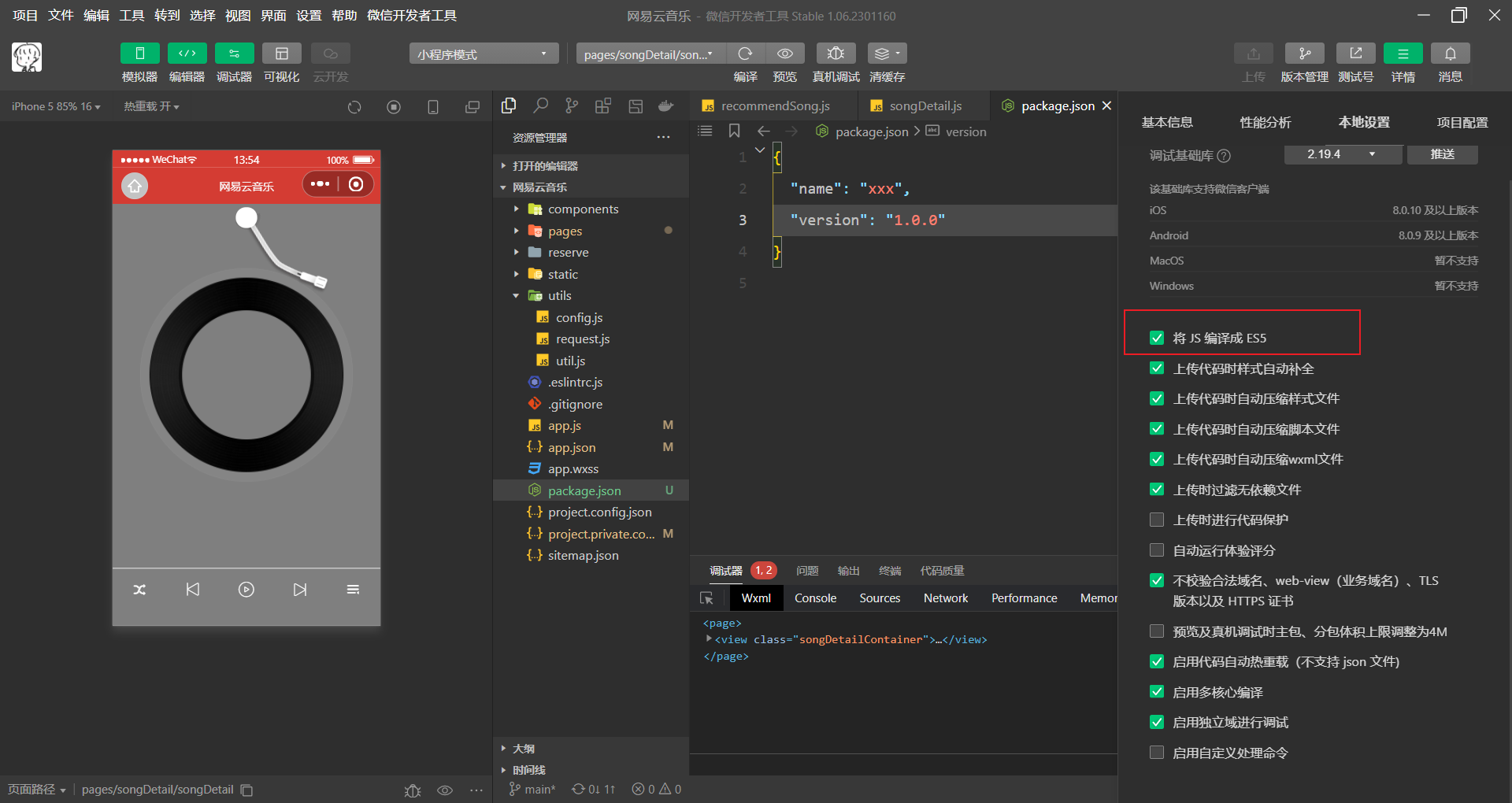Click the 预览 preview eye icon
Viewport: 1512px width, 803px height.
[x=785, y=54]
